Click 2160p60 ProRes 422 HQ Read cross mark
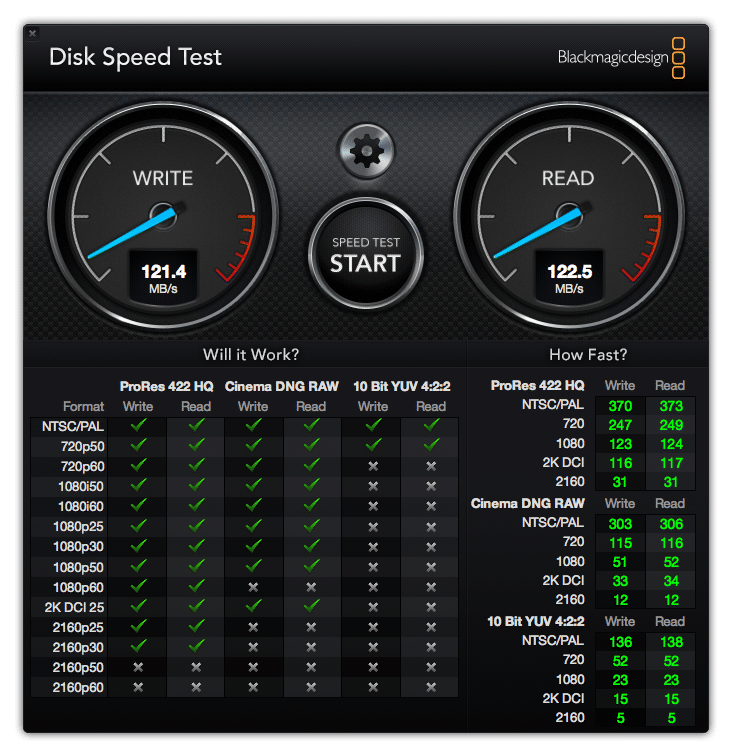Screen dimensions: 732x756 [x=196, y=687]
